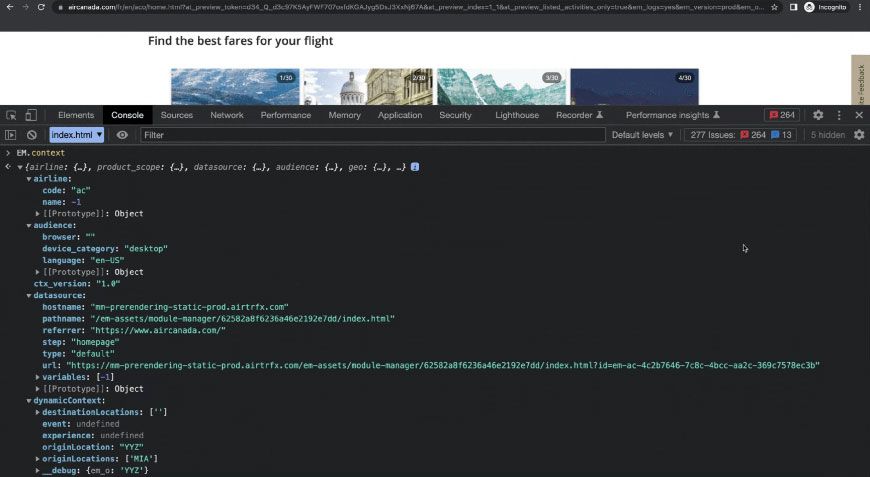The height and width of the screenshot is (477, 870).
Task: Collapse the root EM.context object
Action: 20,167
